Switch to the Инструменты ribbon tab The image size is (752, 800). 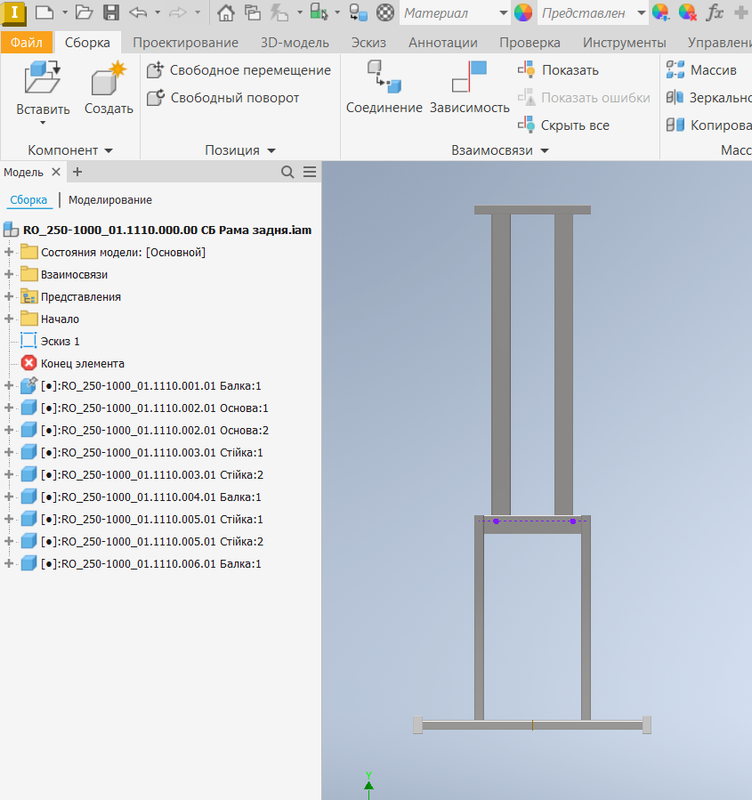point(624,42)
